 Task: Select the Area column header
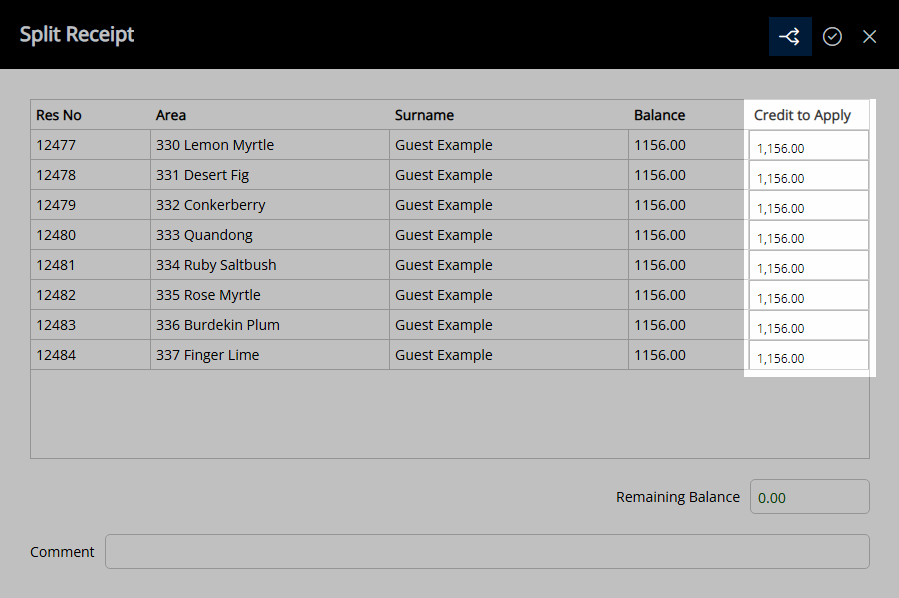coord(269,115)
